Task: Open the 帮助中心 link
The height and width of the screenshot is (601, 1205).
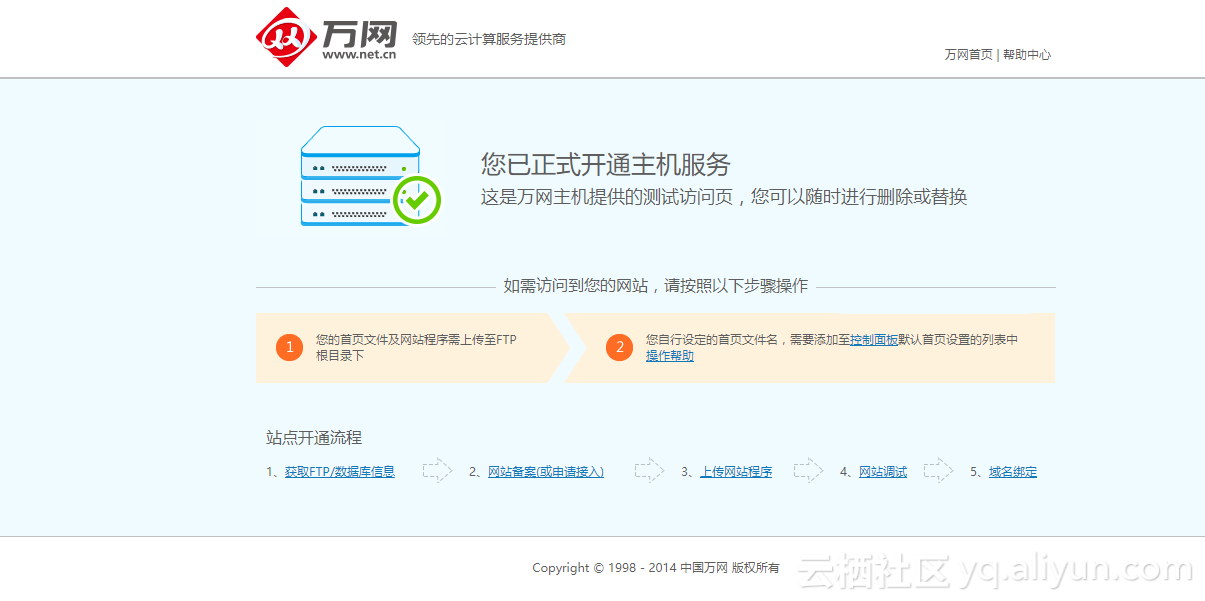Action: [1027, 55]
